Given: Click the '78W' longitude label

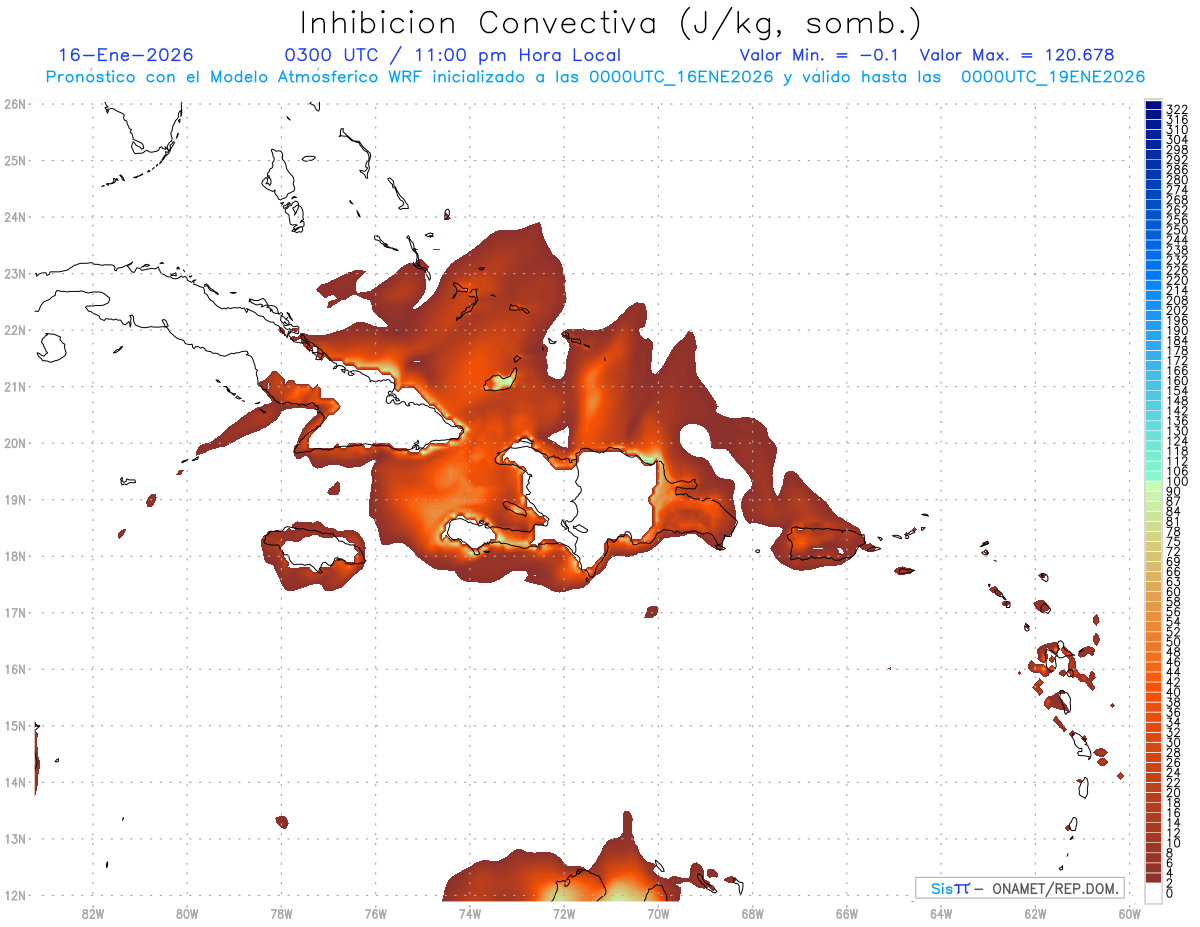Looking at the screenshot, I should (x=281, y=913).
